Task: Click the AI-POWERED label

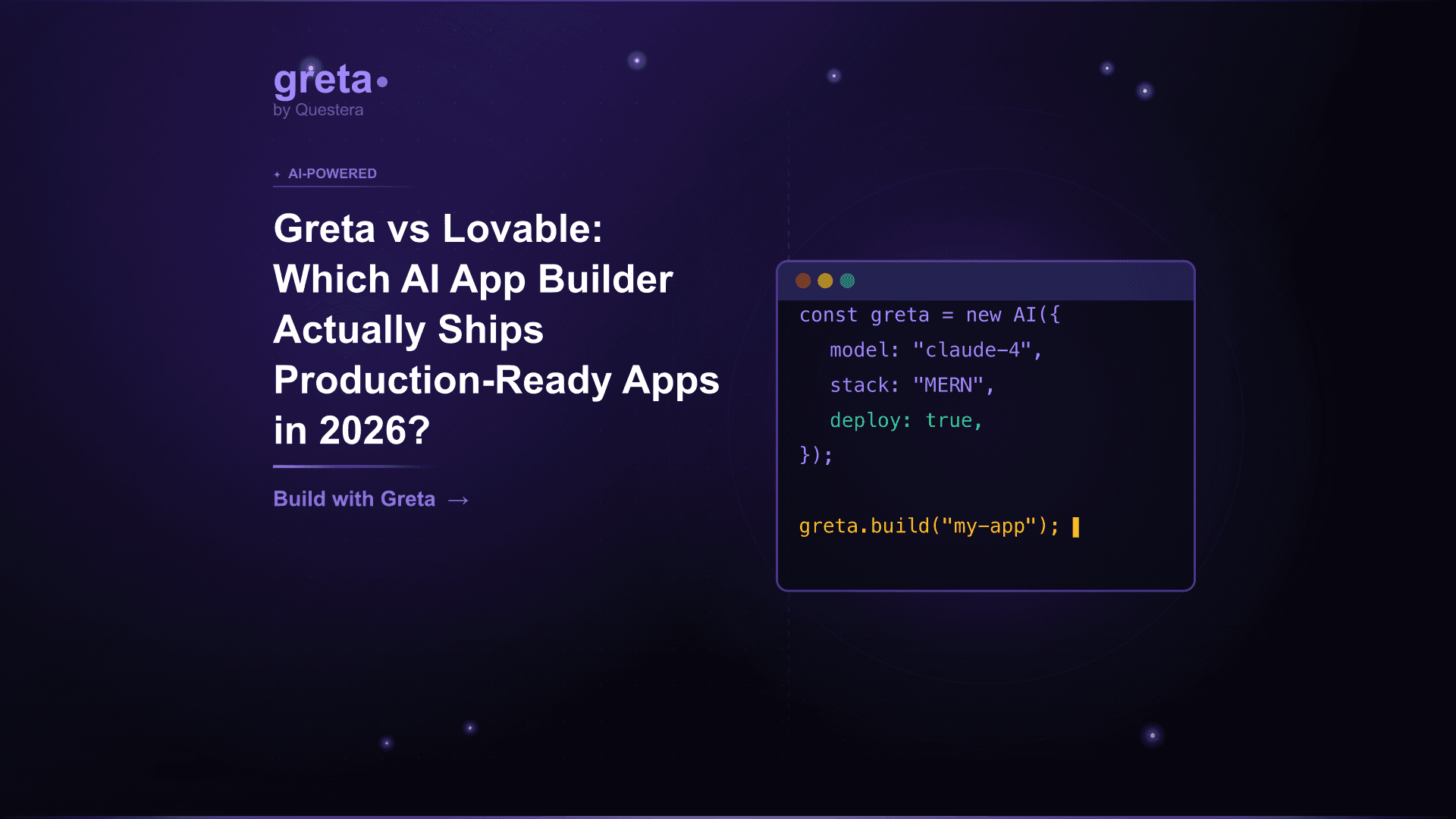Action: (332, 174)
